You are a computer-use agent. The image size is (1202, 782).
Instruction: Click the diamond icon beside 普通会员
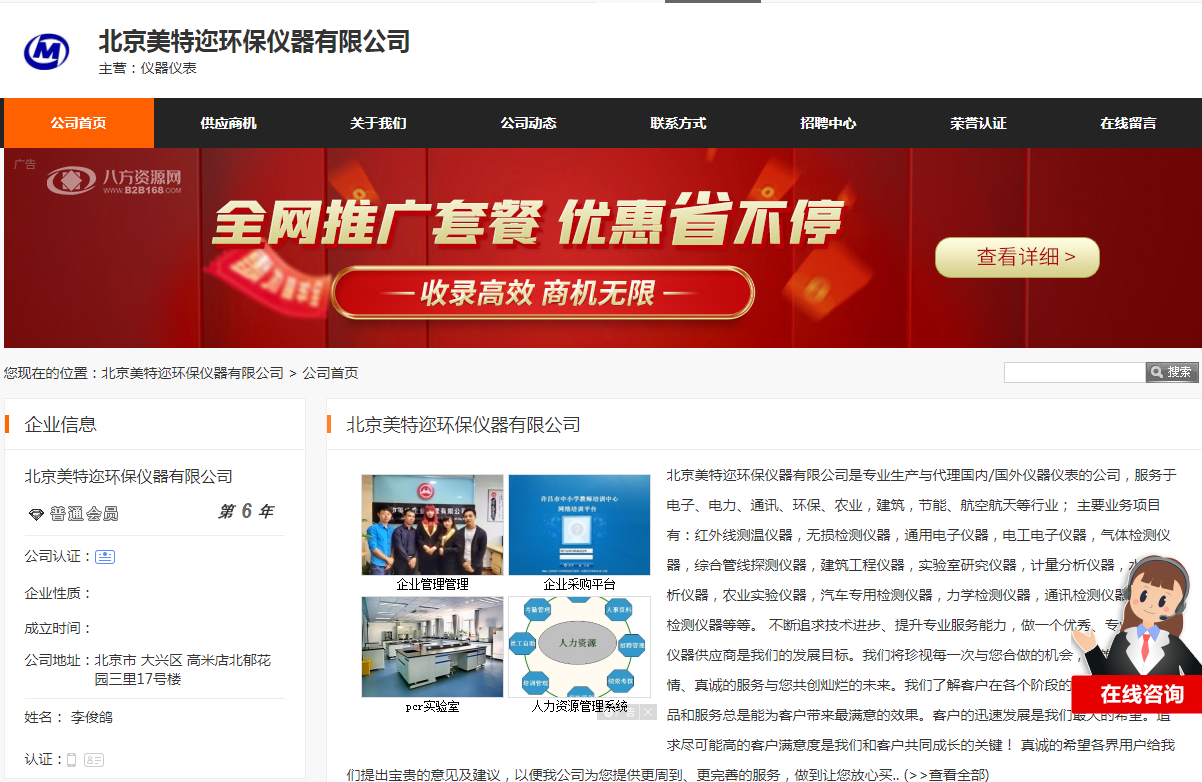pyautogui.click(x=36, y=514)
